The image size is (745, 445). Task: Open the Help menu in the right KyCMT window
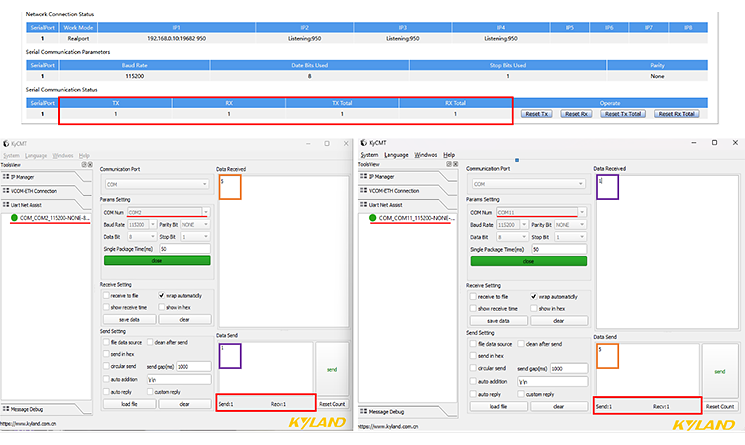[x=449, y=155]
